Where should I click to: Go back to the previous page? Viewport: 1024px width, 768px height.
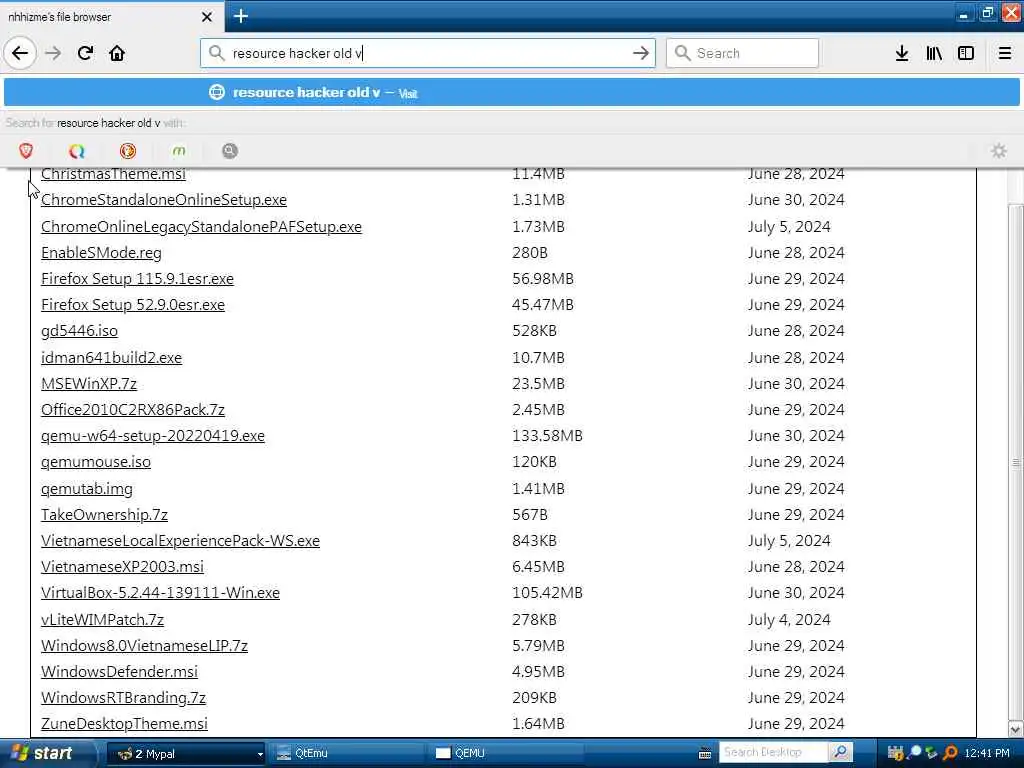(20, 53)
